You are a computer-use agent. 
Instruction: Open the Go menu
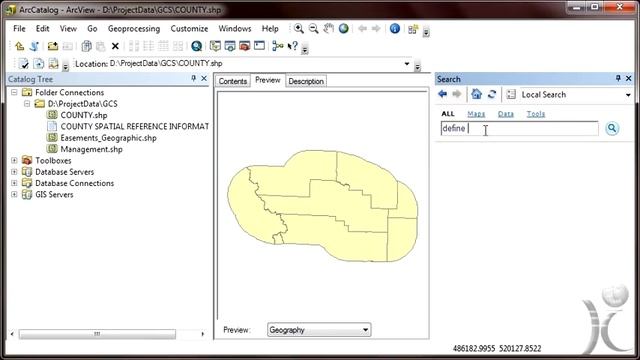coord(92,29)
